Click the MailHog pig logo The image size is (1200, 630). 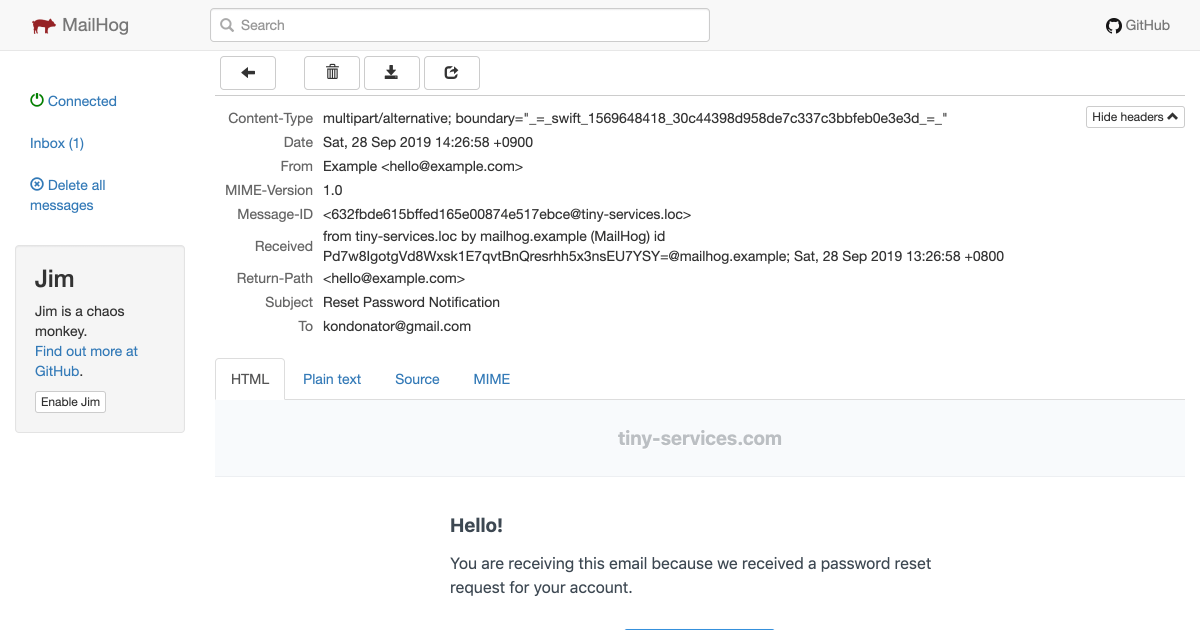click(x=42, y=24)
